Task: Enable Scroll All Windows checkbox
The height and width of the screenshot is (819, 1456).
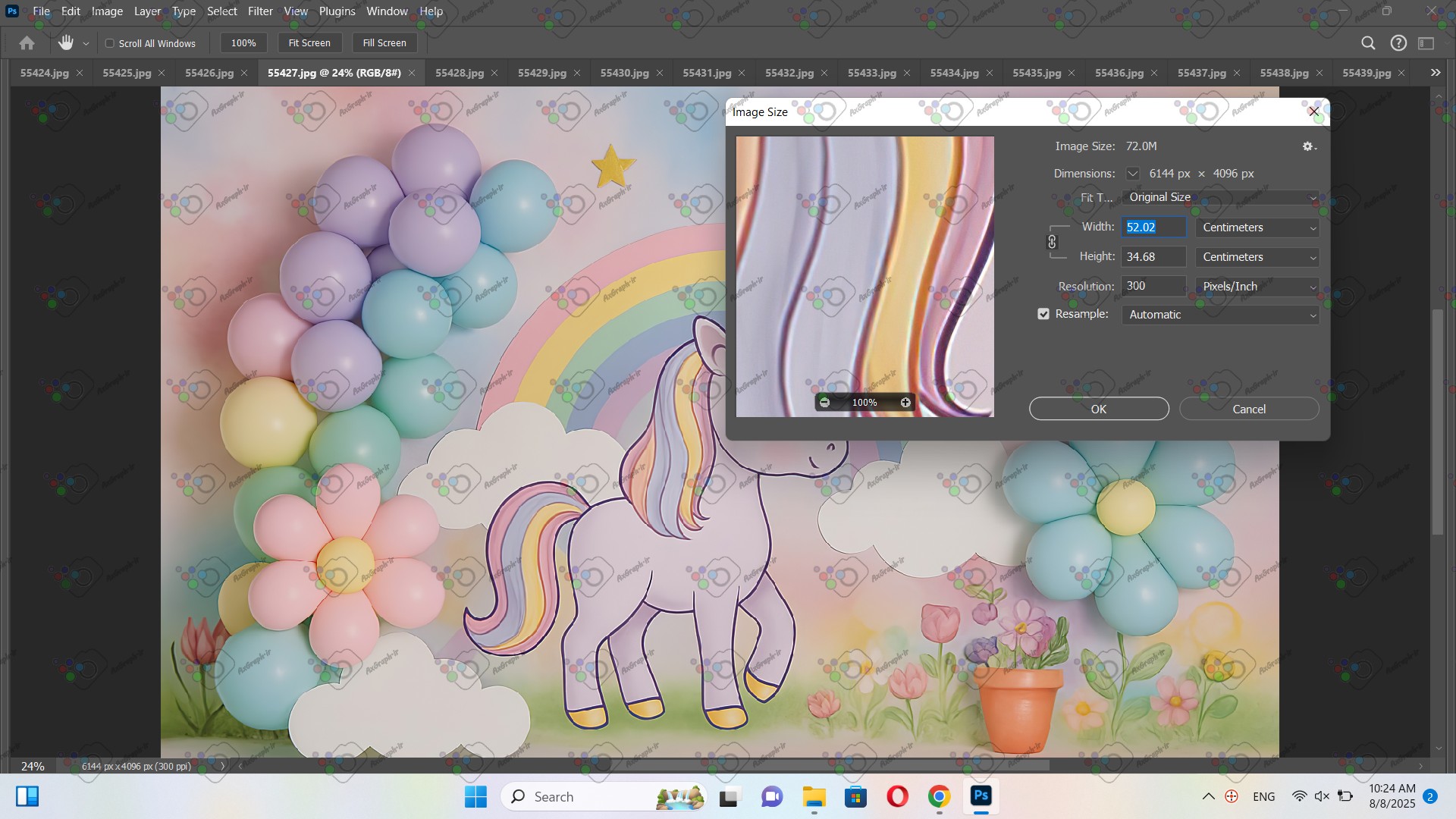Action: pyautogui.click(x=110, y=43)
